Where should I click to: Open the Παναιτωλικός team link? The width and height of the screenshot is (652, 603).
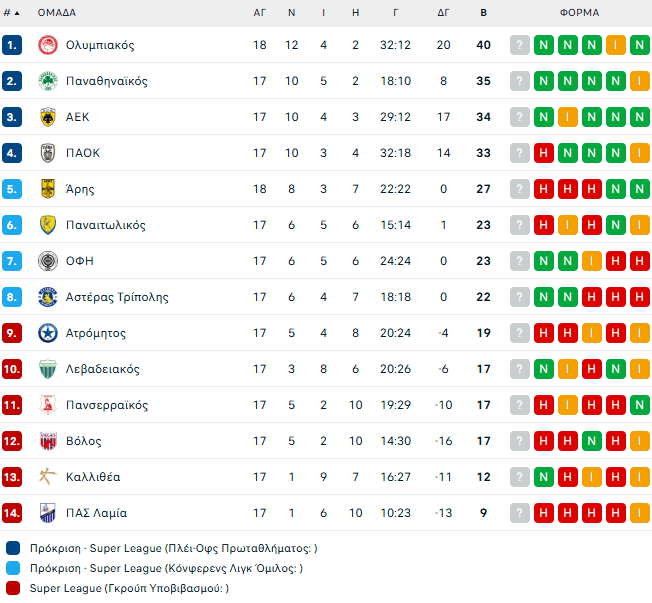(x=106, y=225)
